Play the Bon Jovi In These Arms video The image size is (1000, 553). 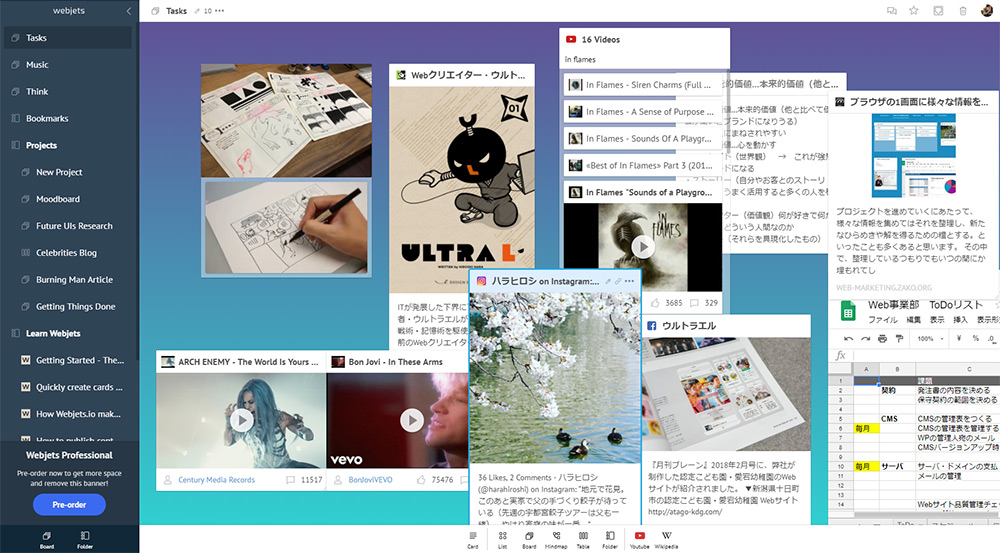point(411,420)
